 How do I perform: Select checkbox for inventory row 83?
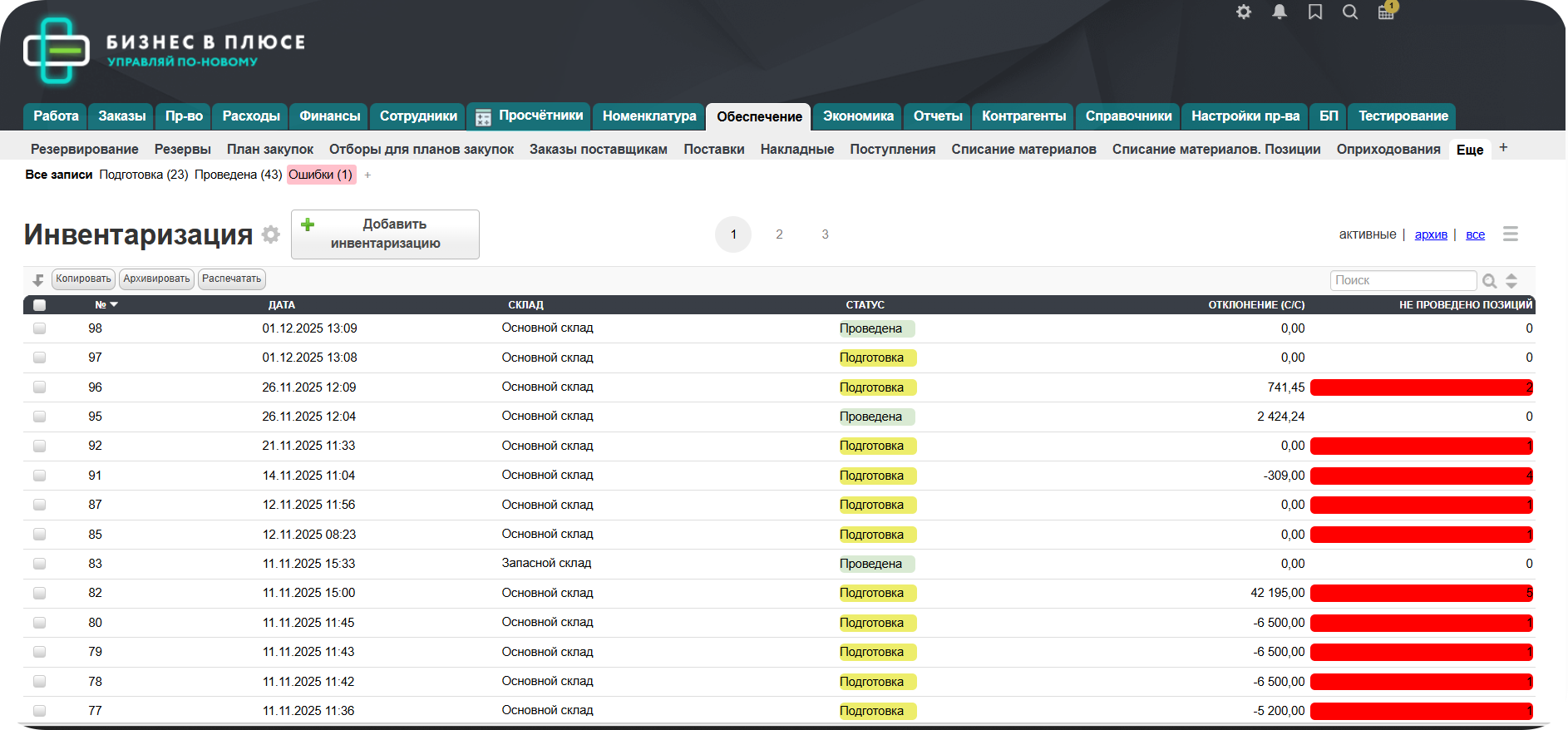pyautogui.click(x=39, y=564)
